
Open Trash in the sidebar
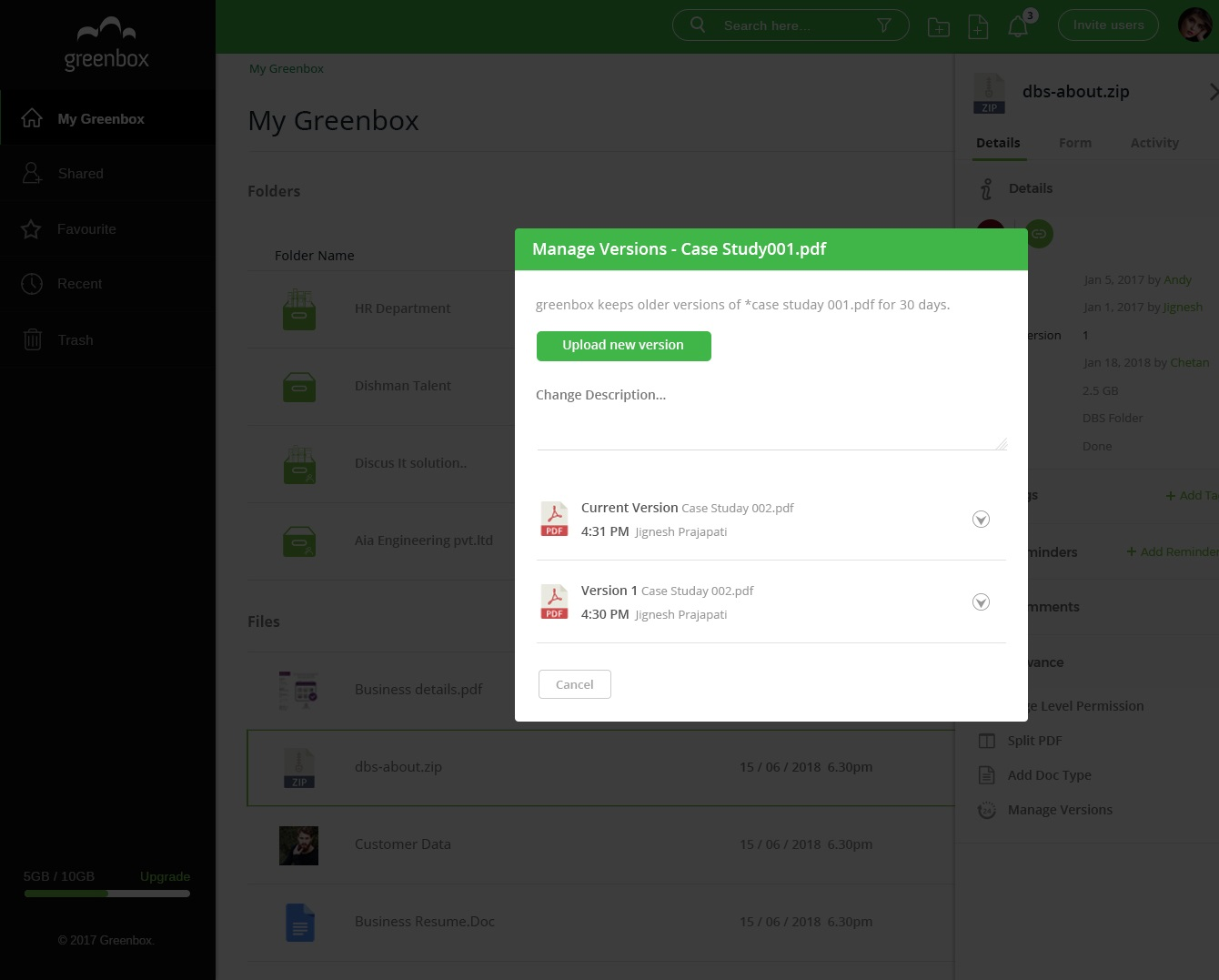click(76, 340)
